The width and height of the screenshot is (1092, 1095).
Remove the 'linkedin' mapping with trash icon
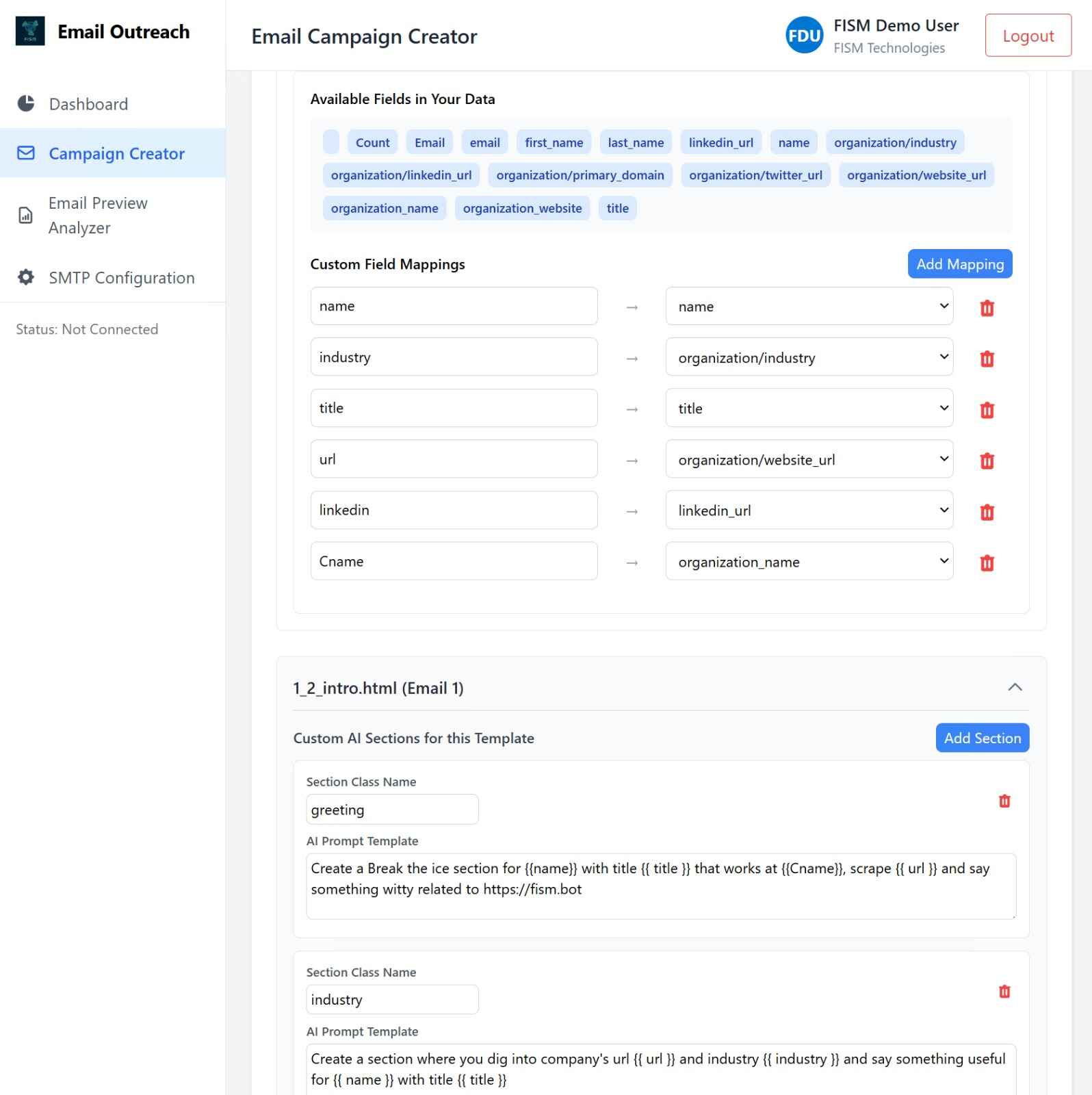point(987,512)
